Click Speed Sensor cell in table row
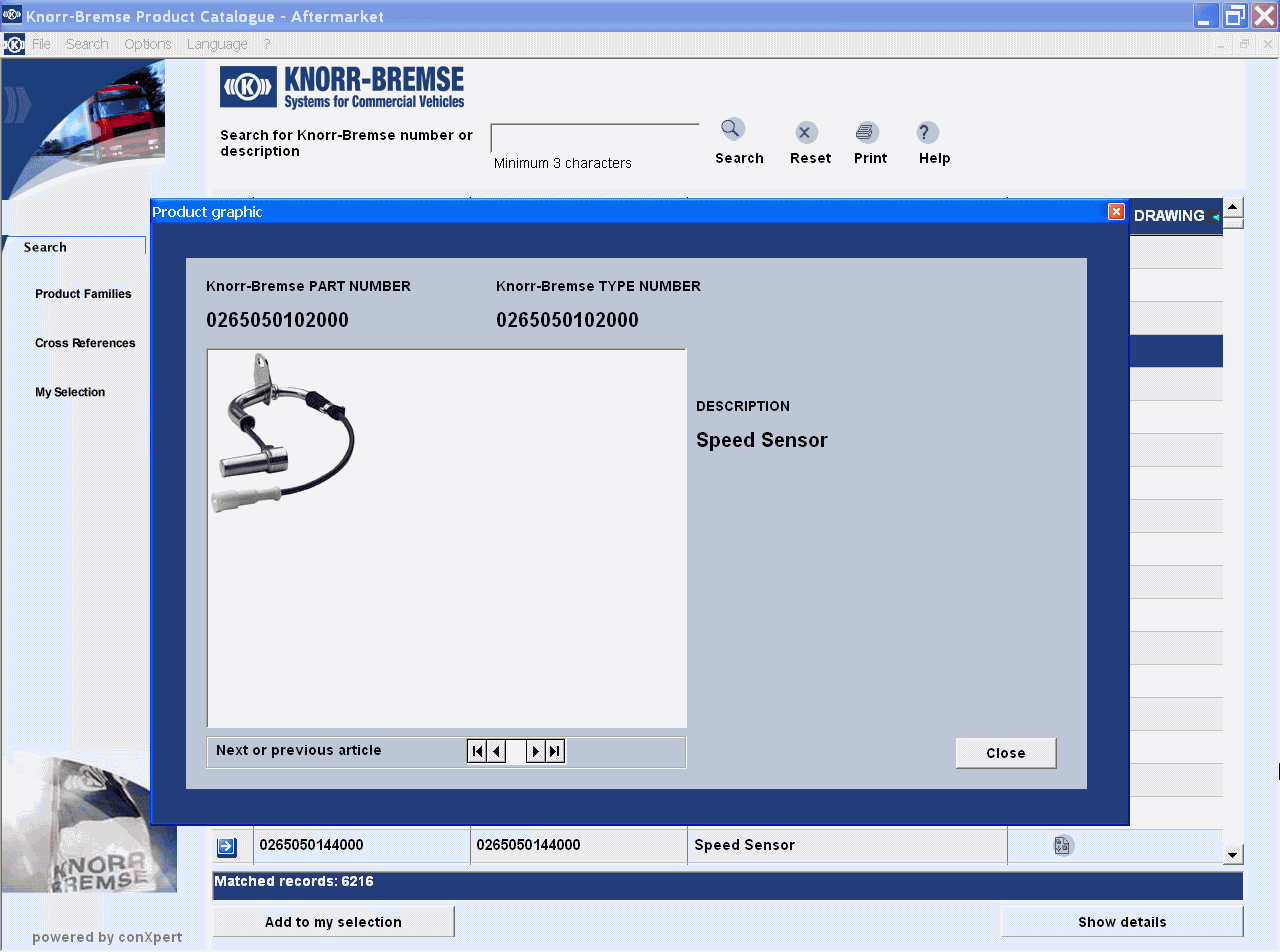This screenshot has height=952, width=1280. [847, 846]
